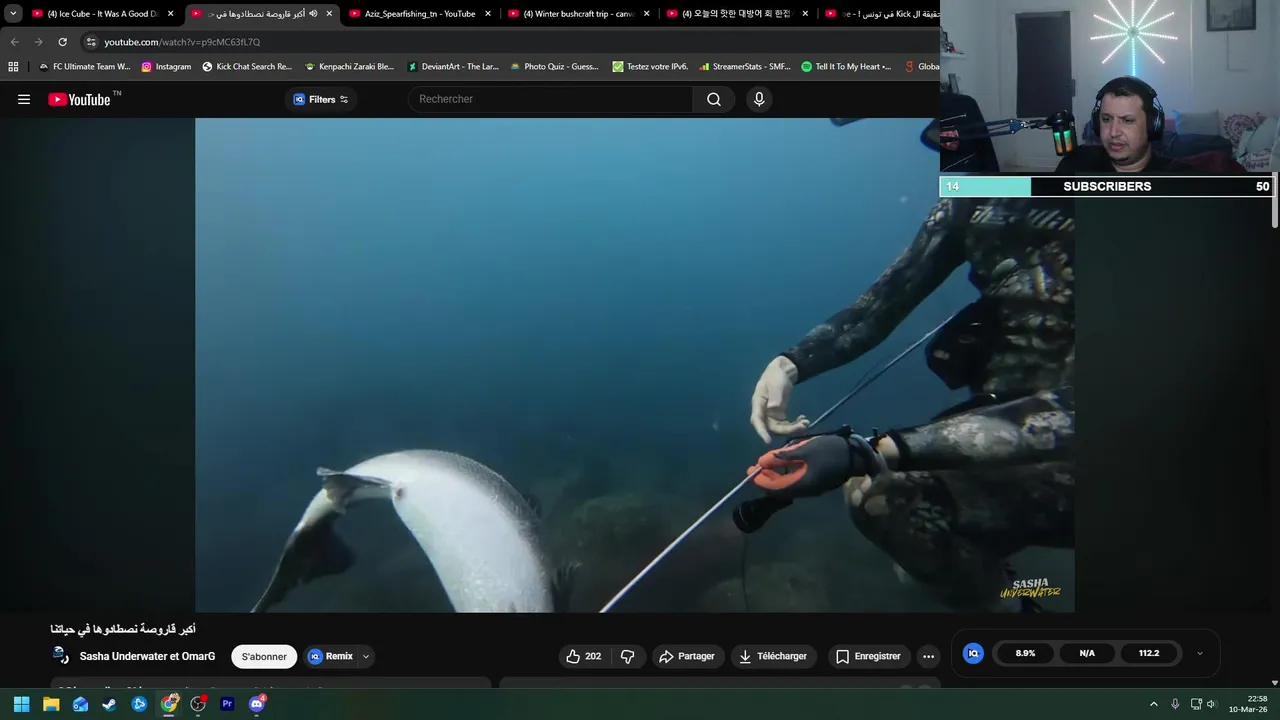Click the 8.9% vidIQ stat pill
The height and width of the screenshot is (720, 1280).
1025,653
